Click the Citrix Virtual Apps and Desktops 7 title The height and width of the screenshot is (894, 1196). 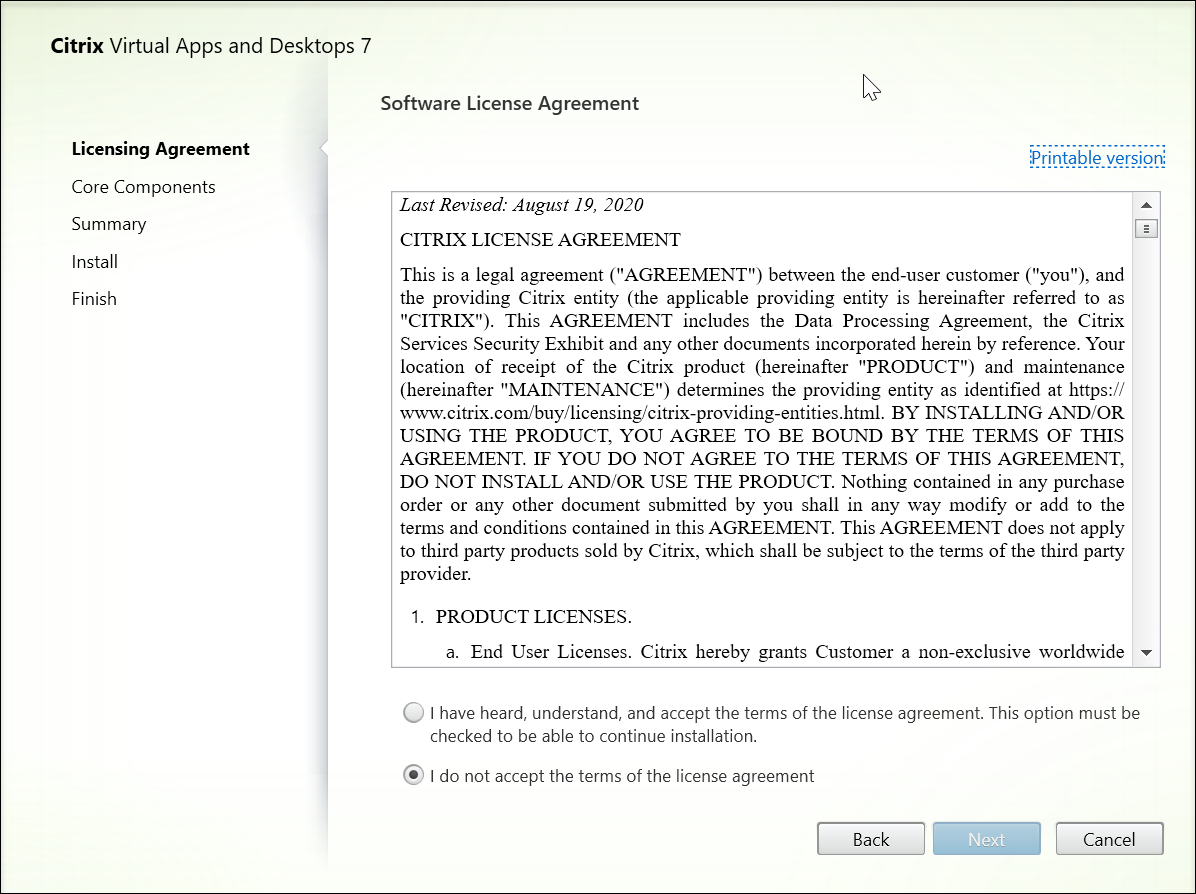pos(210,45)
